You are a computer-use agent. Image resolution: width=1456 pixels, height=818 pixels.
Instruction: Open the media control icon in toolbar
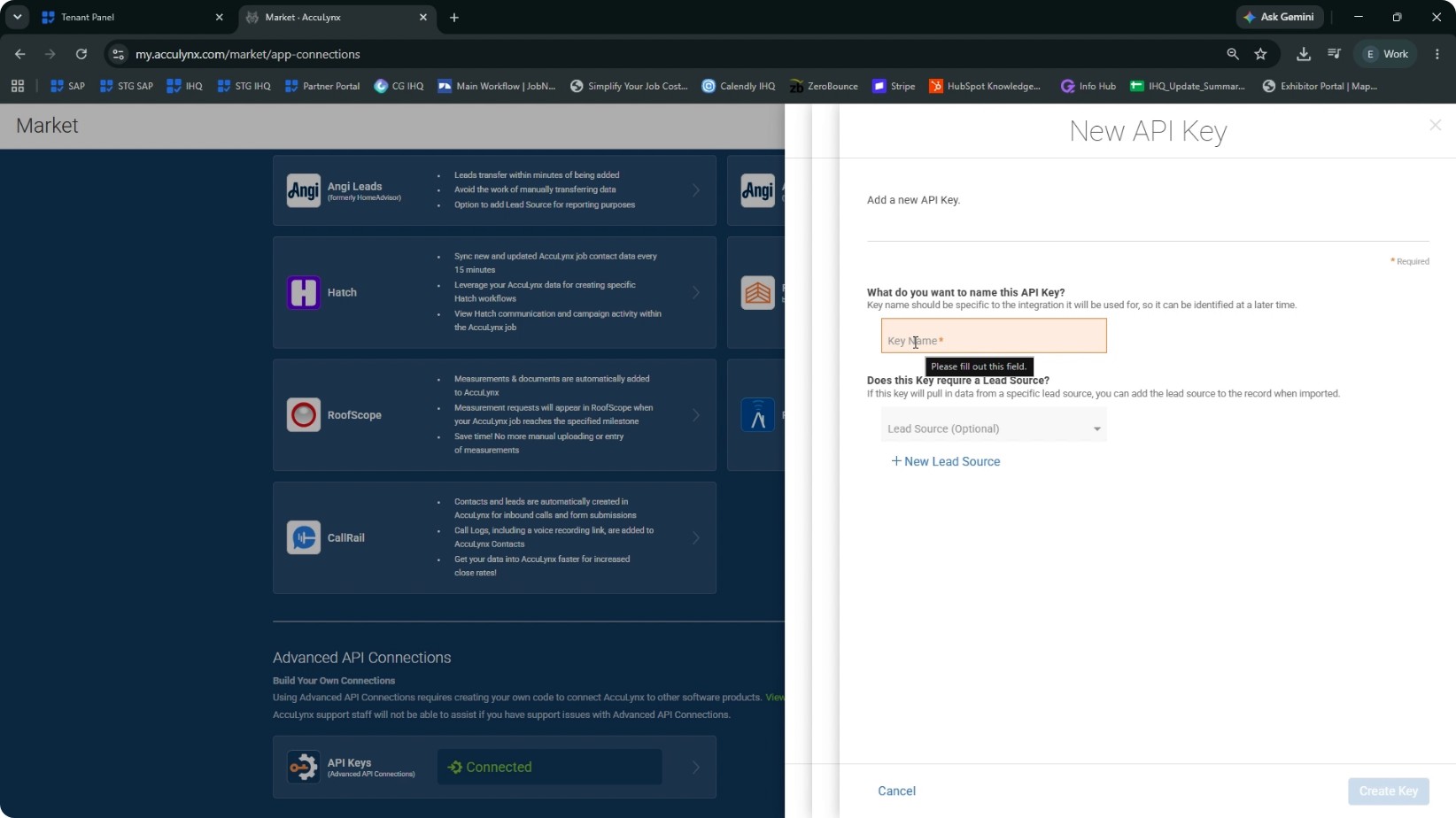[x=1334, y=54]
